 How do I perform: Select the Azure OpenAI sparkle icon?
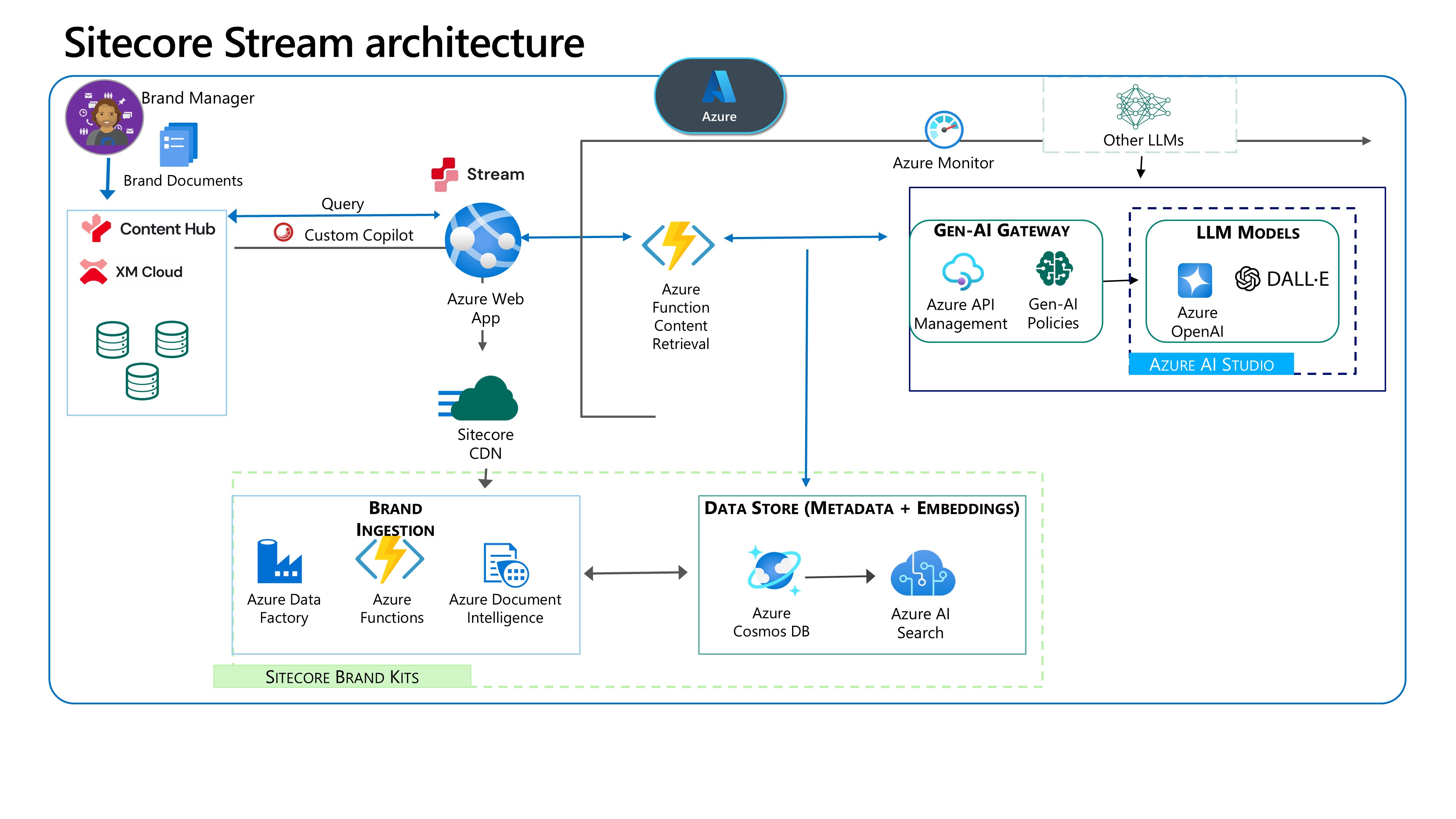1194,280
